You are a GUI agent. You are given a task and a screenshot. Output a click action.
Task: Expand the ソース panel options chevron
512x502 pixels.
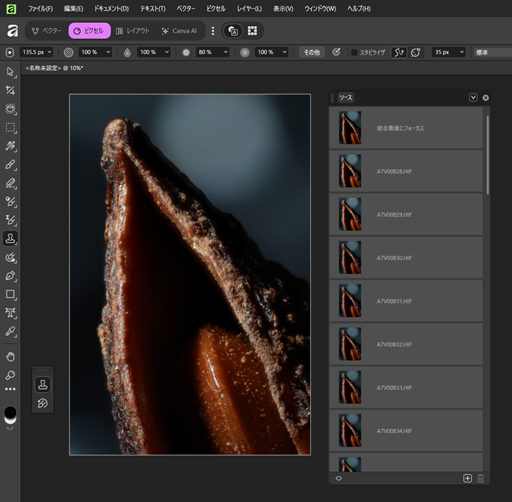click(x=473, y=98)
